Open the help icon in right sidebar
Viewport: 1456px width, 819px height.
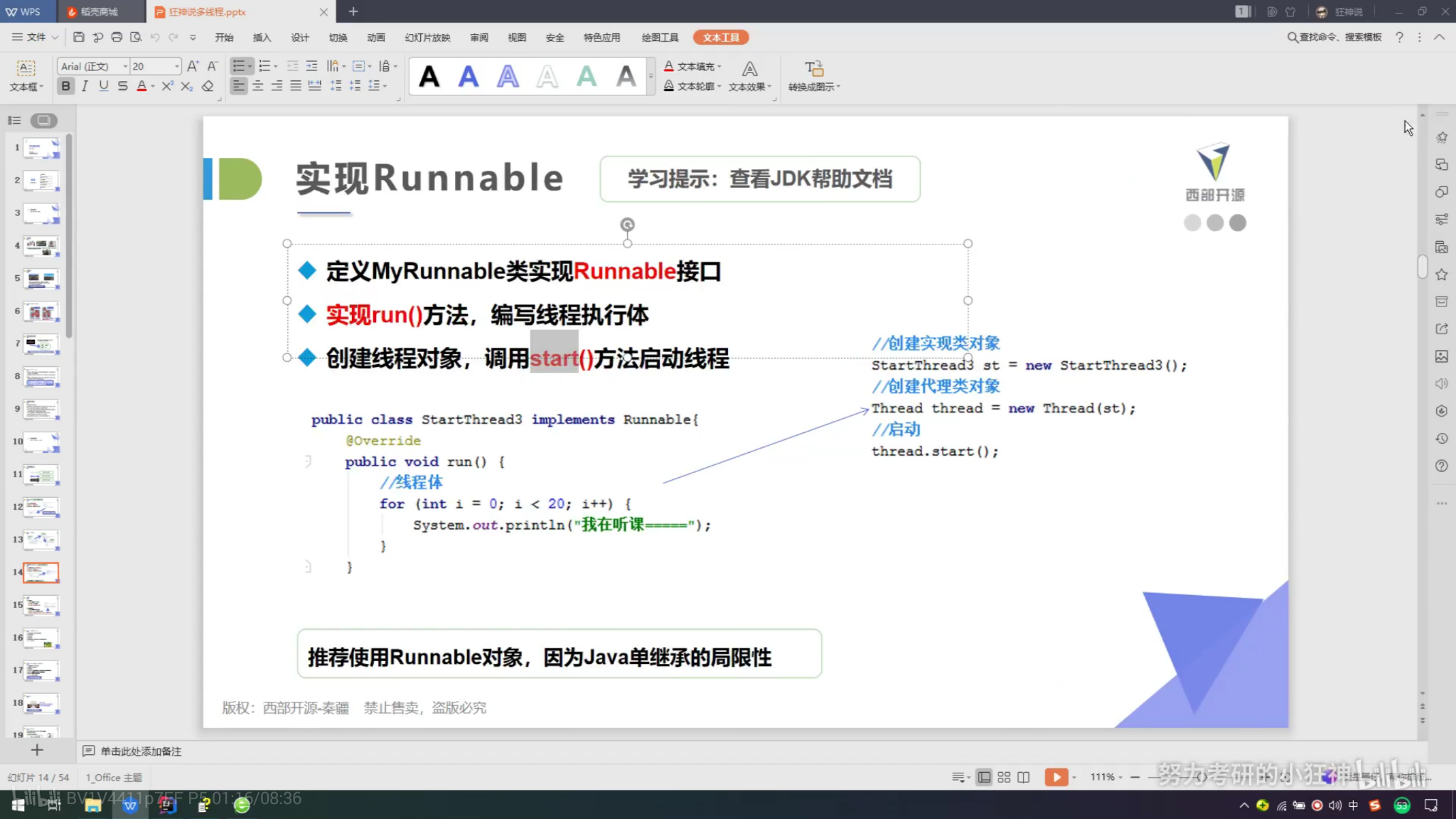(x=1441, y=466)
